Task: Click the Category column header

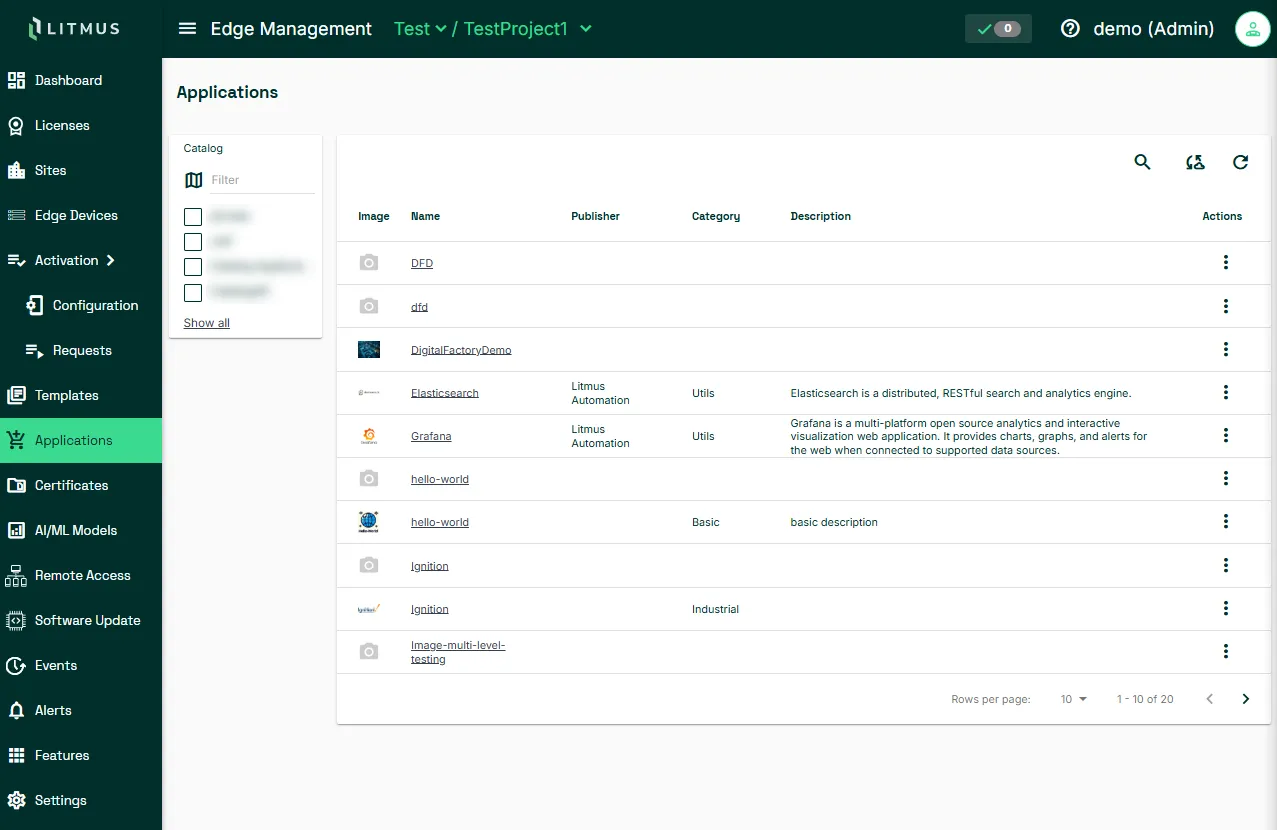Action: pos(716,216)
